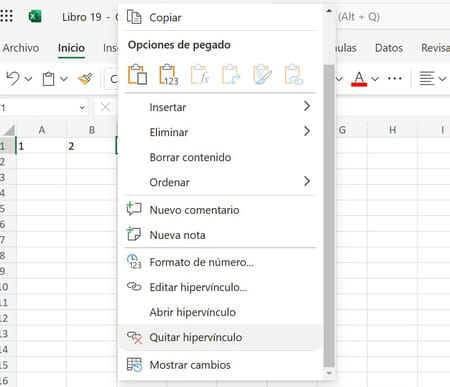This screenshot has height=387, width=450.
Task: Expand the Insertar submenu arrow
Action: (x=307, y=106)
